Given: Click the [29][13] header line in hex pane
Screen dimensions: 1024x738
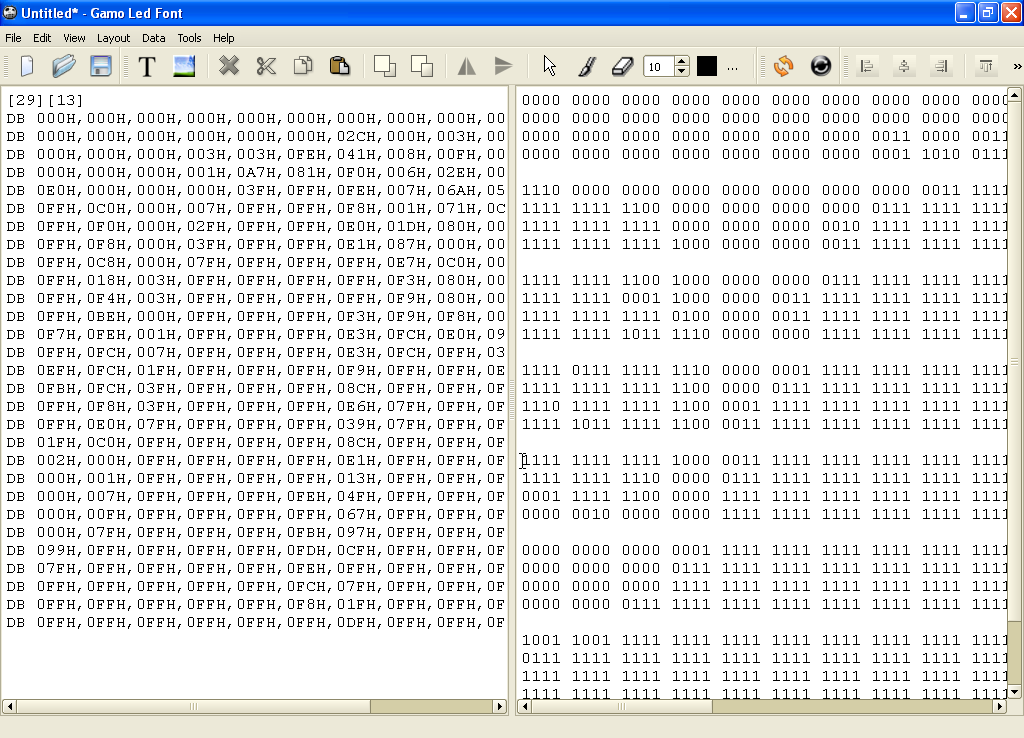Looking at the screenshot, I should click(x=45, y=100).
